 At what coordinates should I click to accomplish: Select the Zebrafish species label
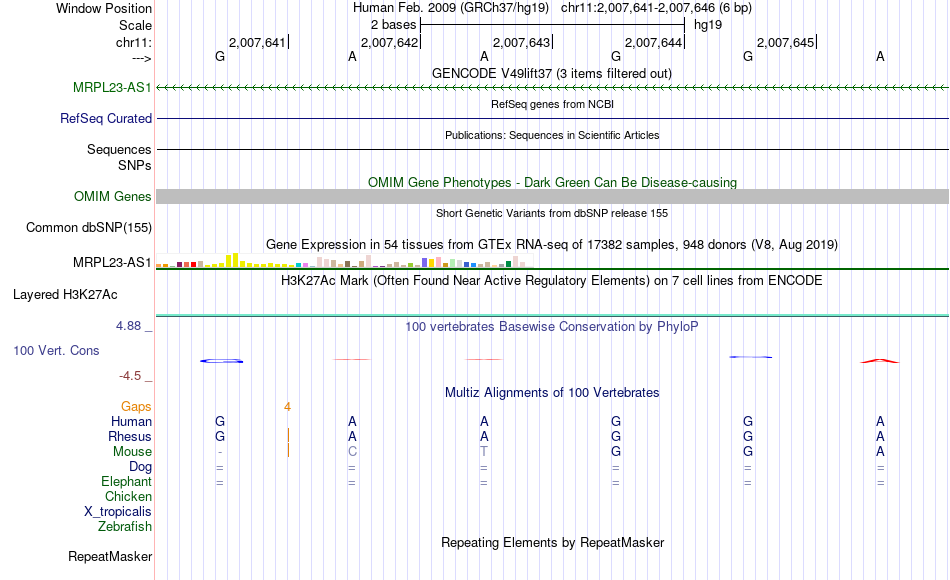click(125, 527)
